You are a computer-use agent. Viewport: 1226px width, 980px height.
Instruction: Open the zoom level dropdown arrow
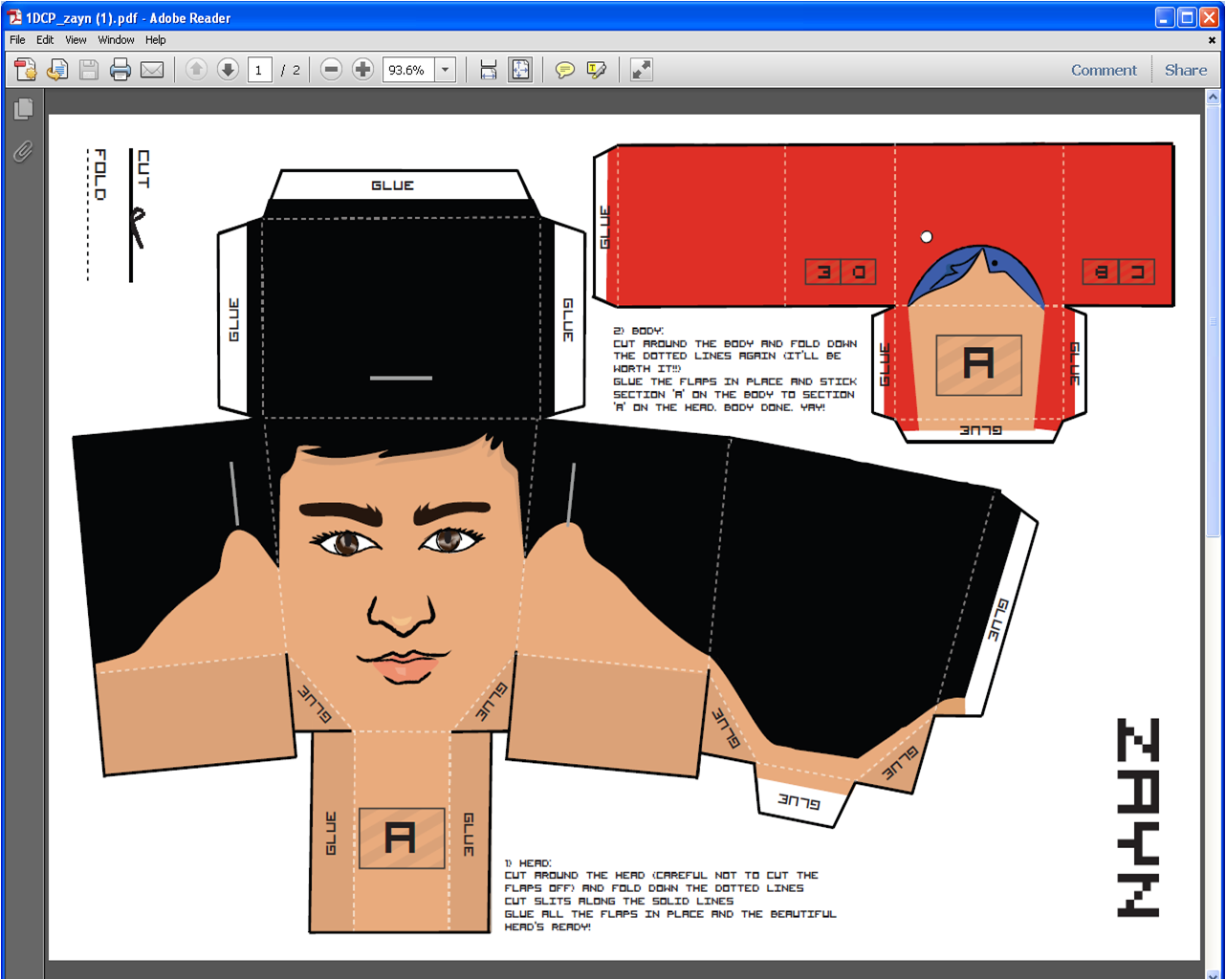(x=446, y=70)
